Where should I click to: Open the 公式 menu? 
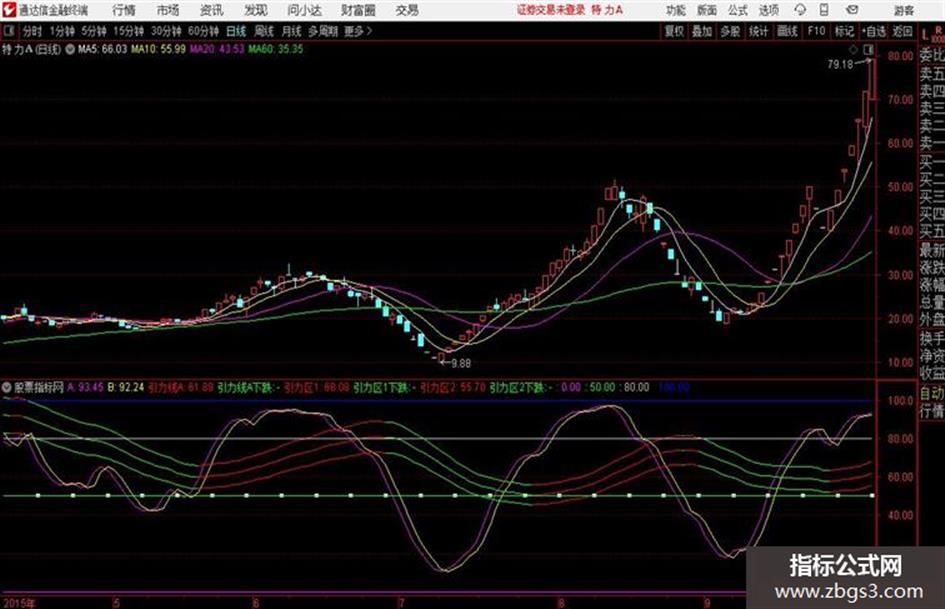pyautogui.click(x=738, y=10)
